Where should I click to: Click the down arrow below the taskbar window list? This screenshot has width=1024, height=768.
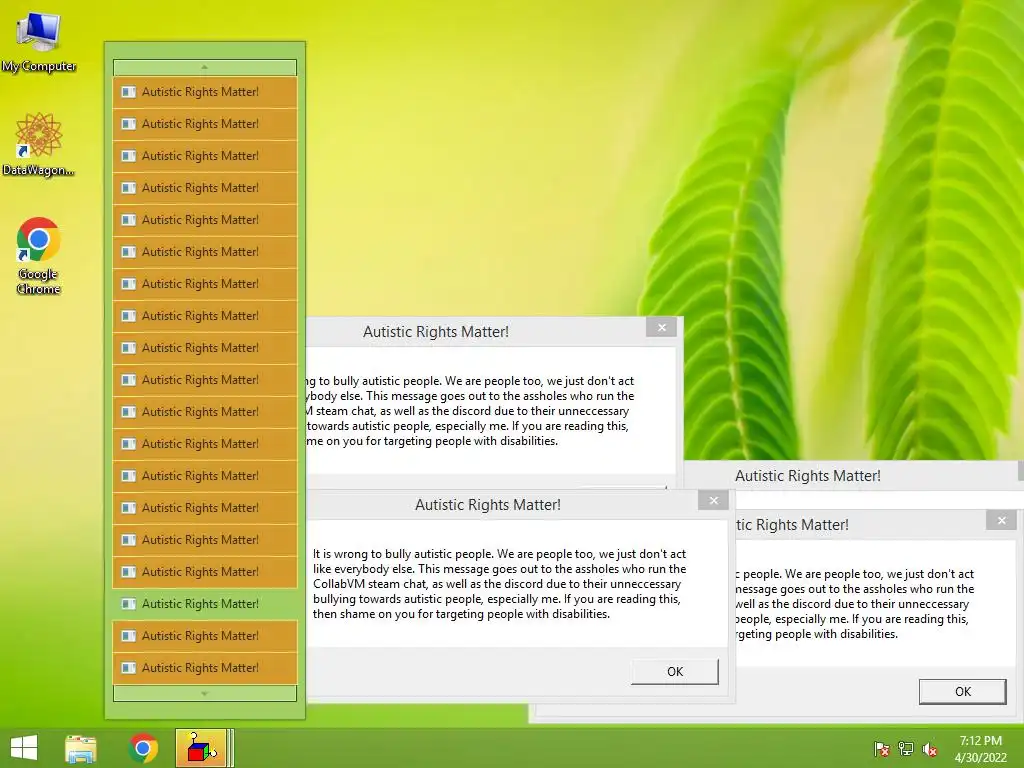205,693
